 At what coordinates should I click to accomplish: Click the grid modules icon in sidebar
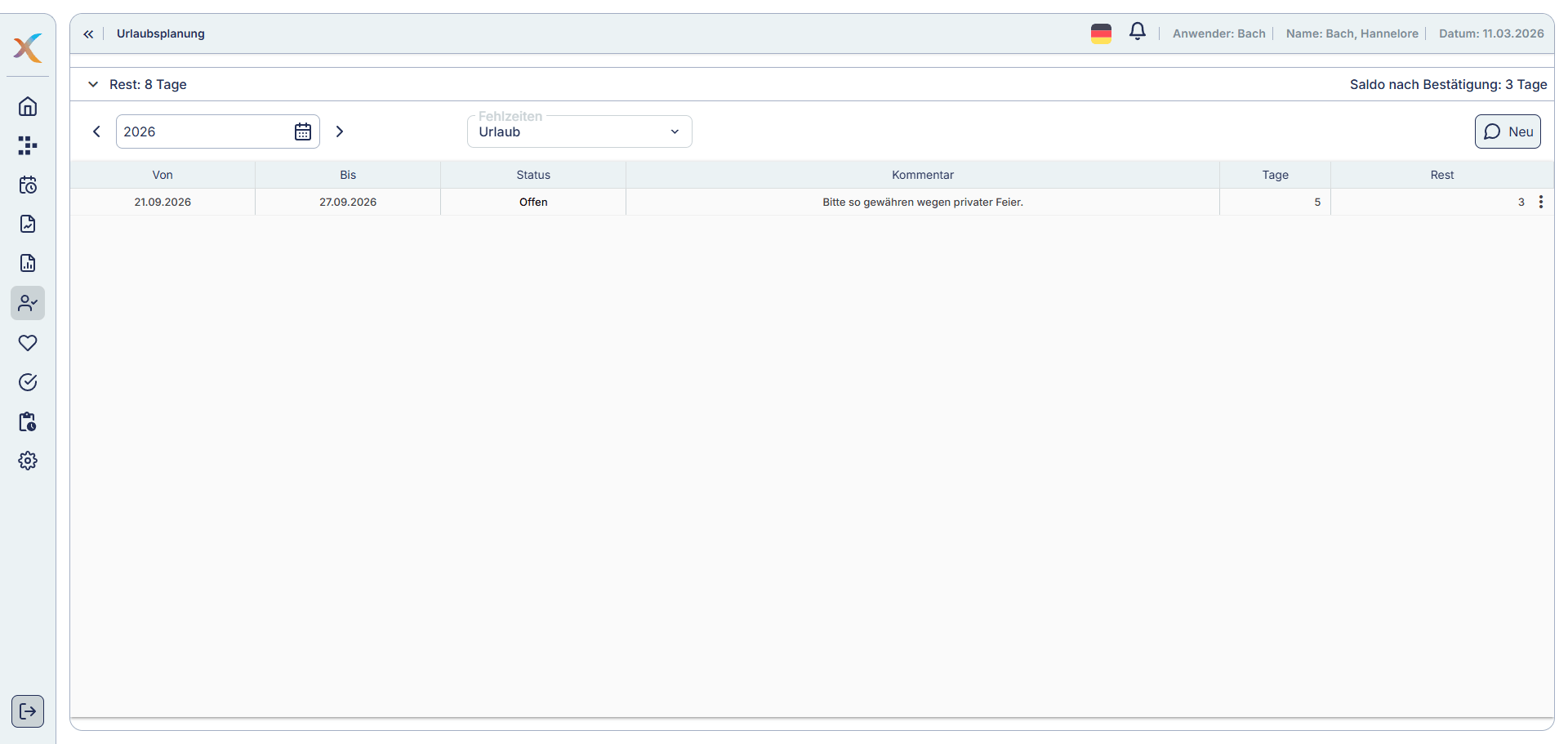(28, 146)
